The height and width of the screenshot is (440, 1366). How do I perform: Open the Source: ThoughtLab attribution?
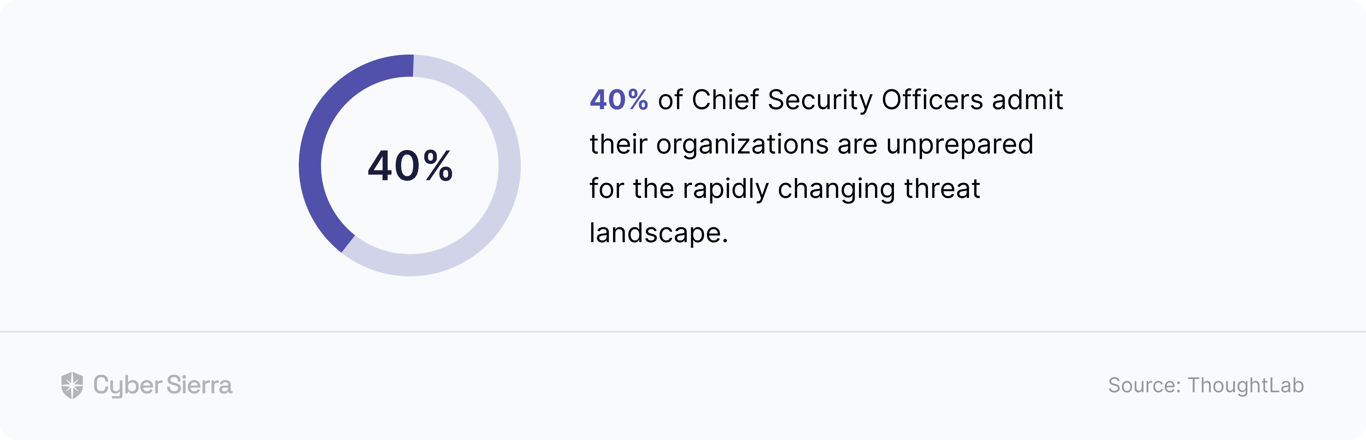[1206, 385]
